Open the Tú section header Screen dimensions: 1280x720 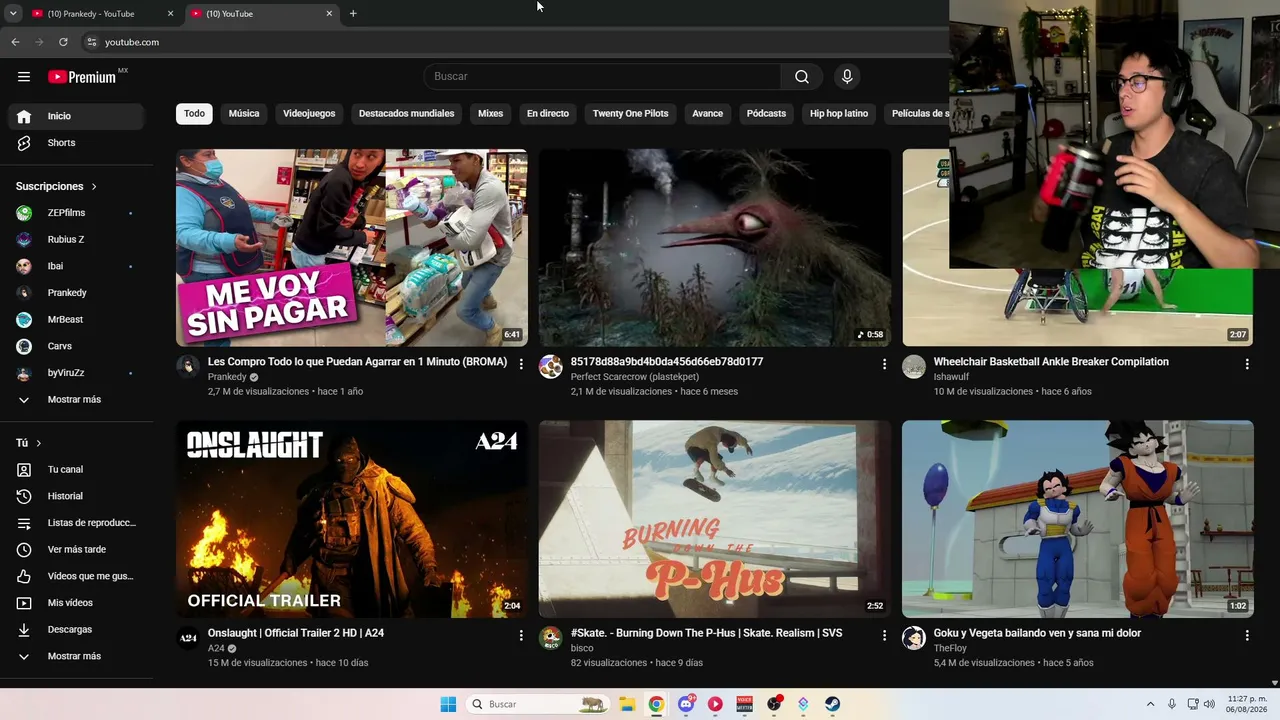point(29,443)
